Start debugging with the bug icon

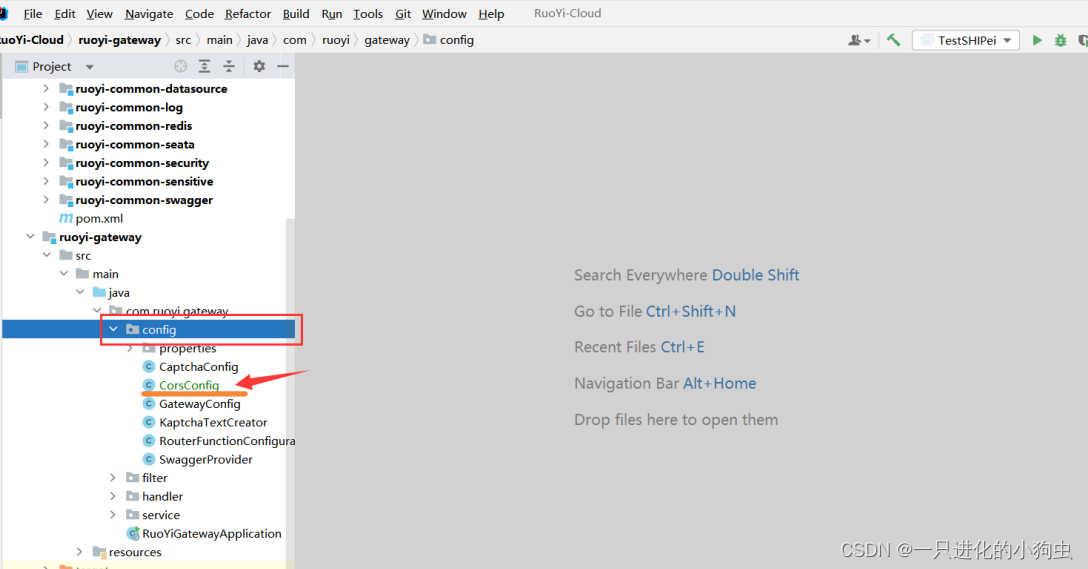[1061, 40]
